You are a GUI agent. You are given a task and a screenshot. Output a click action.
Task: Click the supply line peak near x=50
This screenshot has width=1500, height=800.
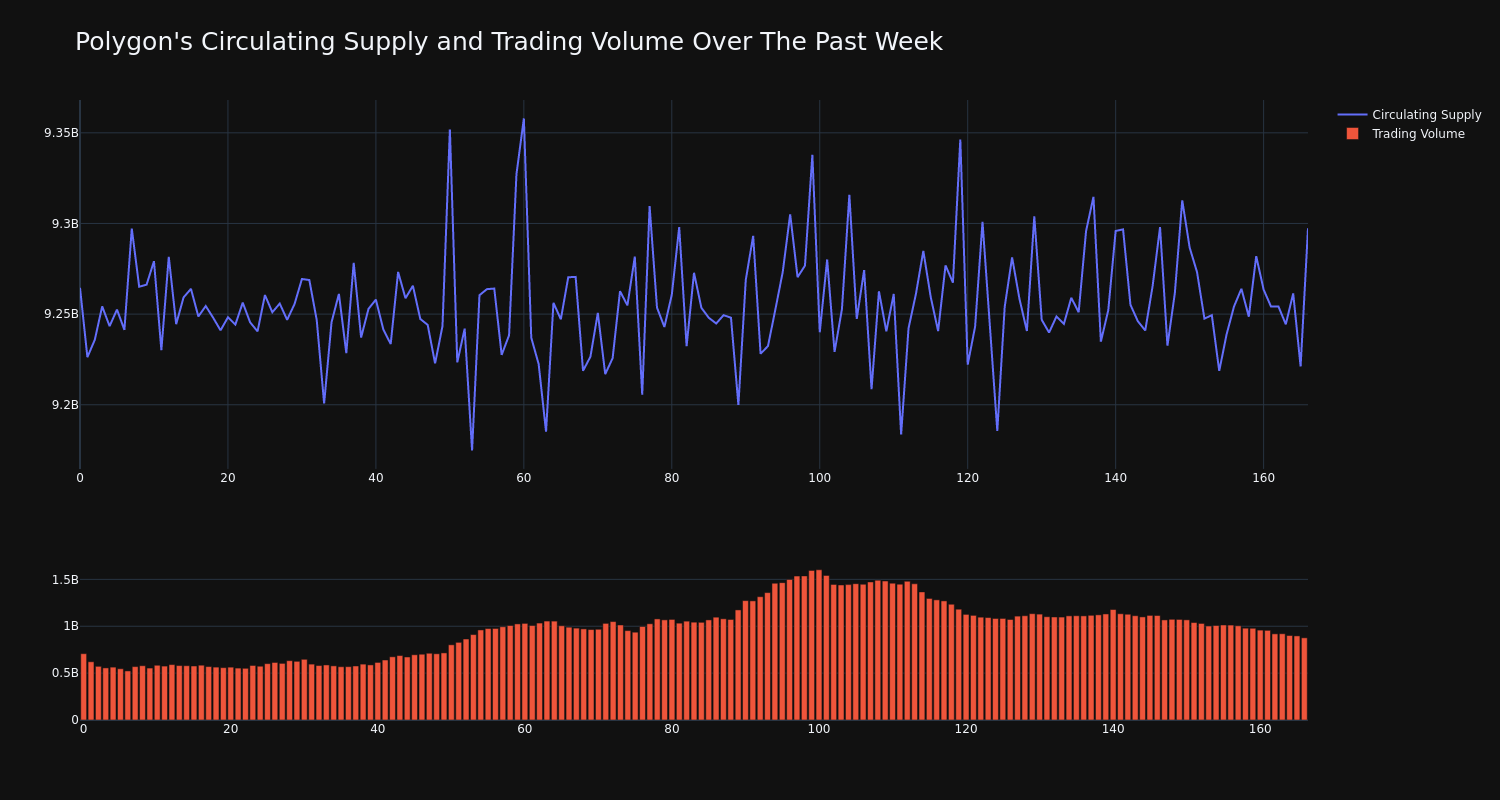pyautogui.click(x=450, y=130)
